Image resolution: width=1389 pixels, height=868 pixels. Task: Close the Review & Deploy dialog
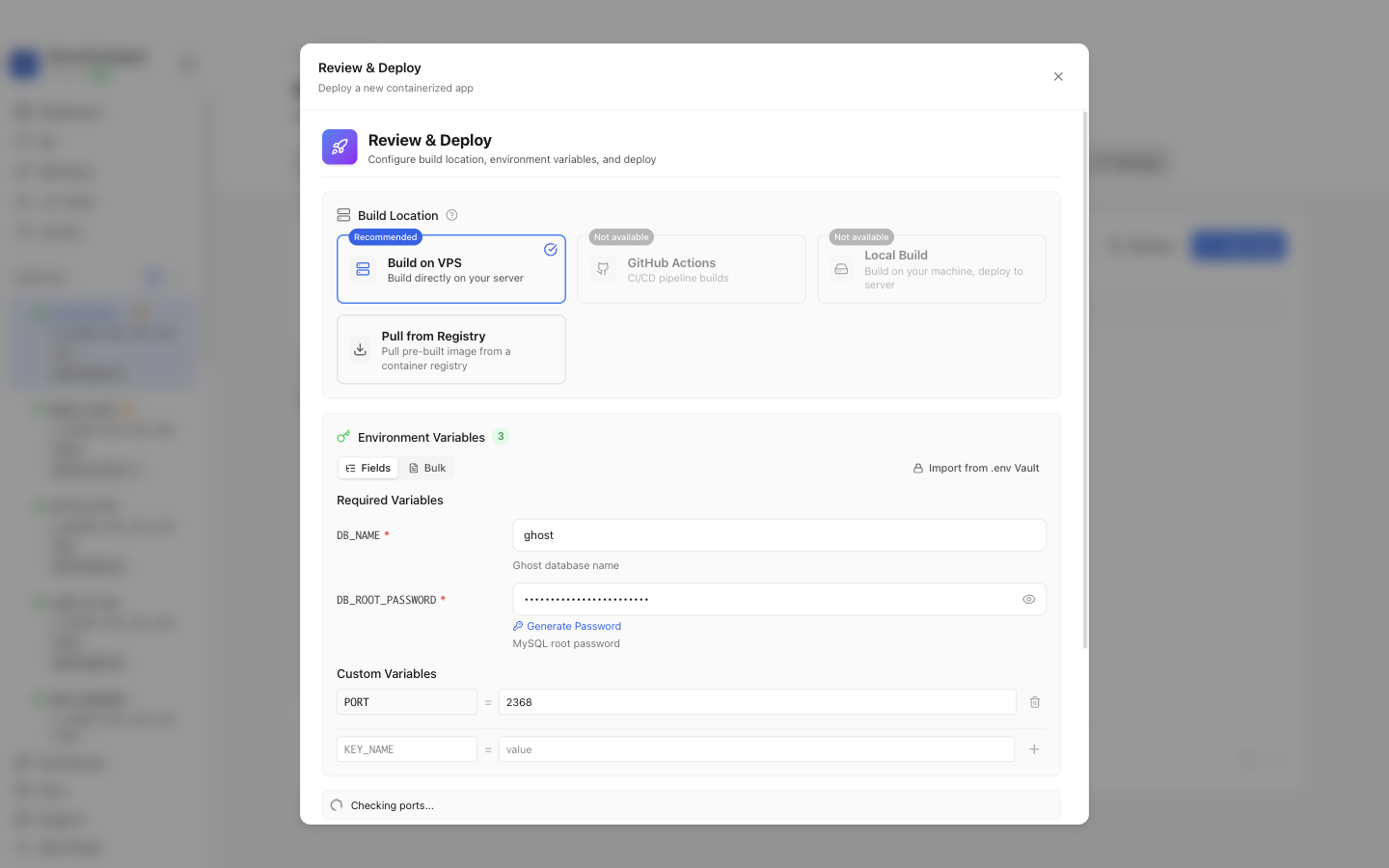(1058, 76)
